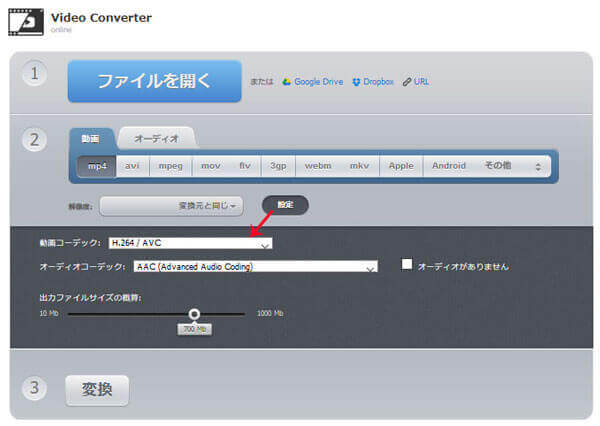This screenshot has height=426, width=600.
Task: Click the Google Drive icon
Action: 287,82
